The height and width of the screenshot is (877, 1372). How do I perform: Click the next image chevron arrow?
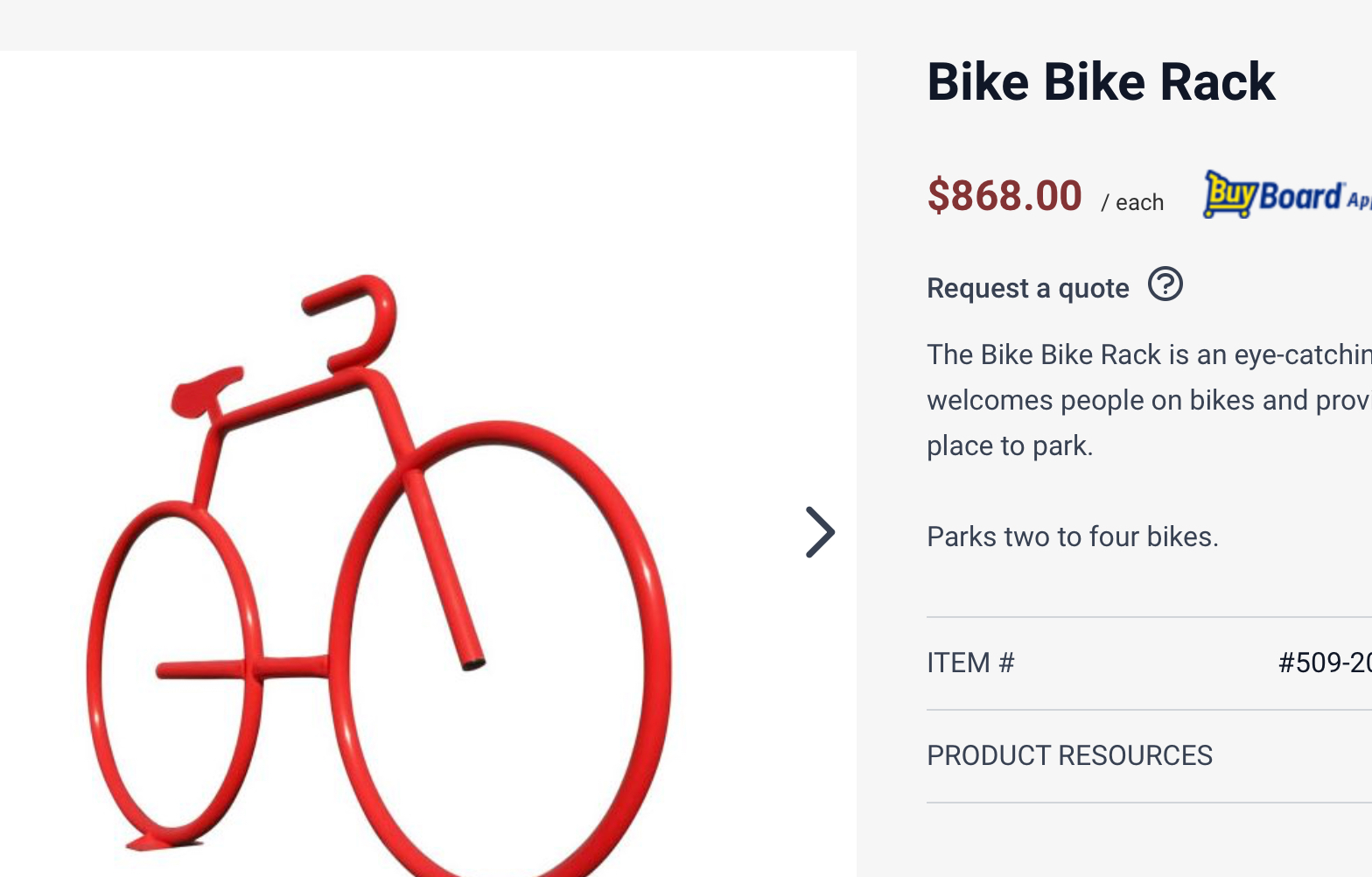tap(820, 532)
